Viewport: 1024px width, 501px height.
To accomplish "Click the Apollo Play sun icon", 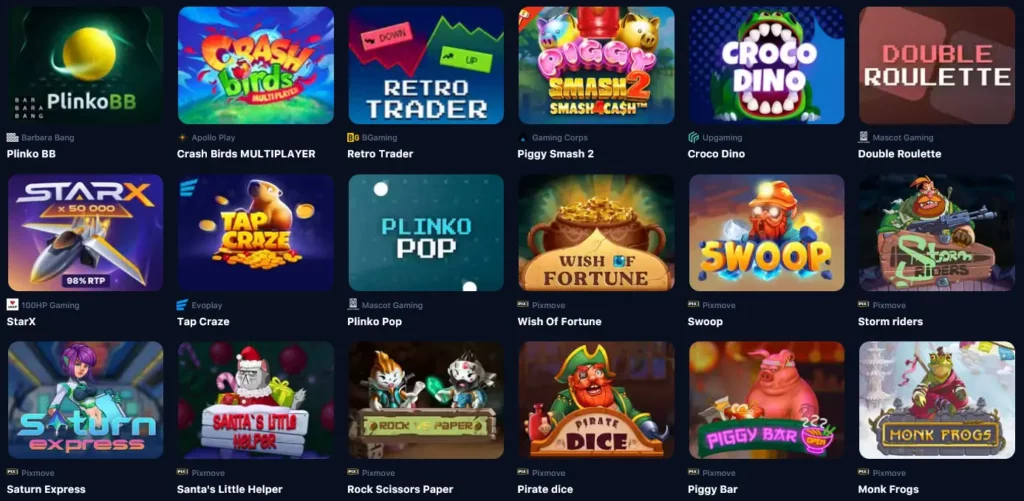I will pos(182,138).
